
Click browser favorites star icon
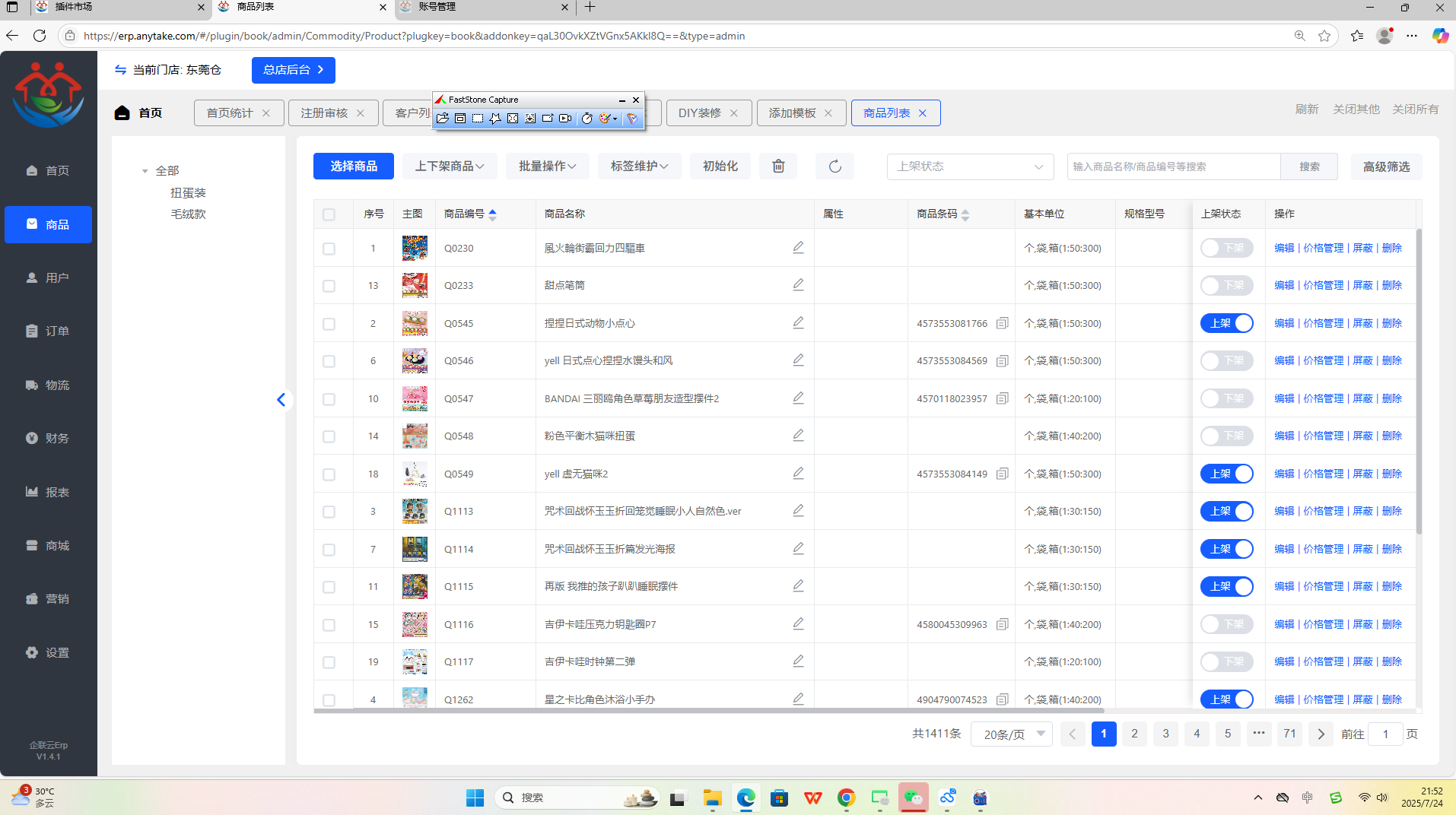1324,36
